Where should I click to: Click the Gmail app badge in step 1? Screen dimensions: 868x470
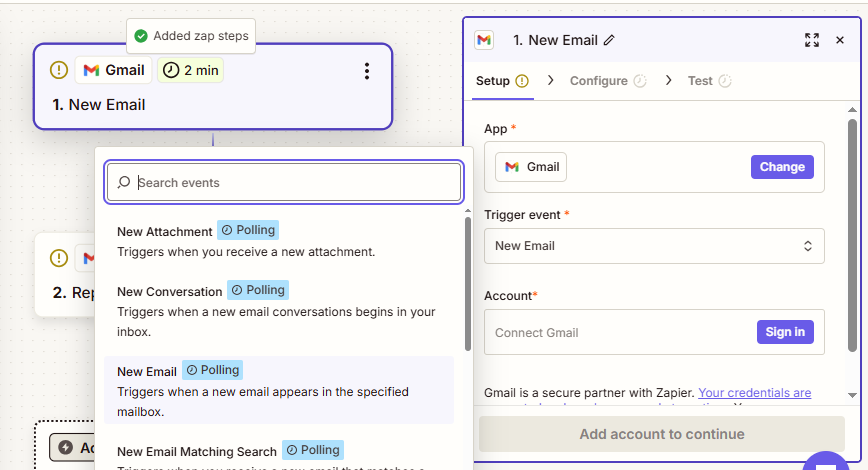click(x=113, y=70)
